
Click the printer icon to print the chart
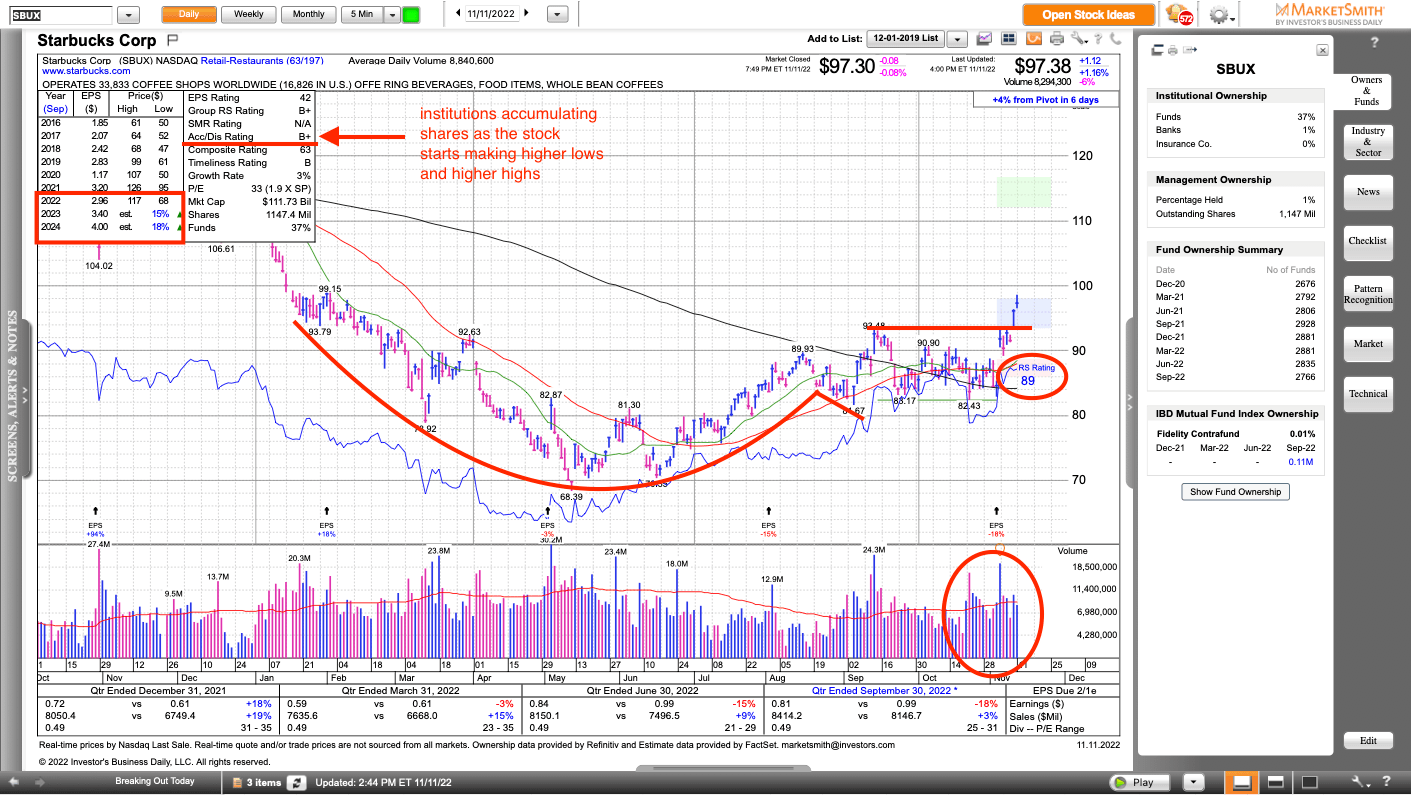(1056, 38)
